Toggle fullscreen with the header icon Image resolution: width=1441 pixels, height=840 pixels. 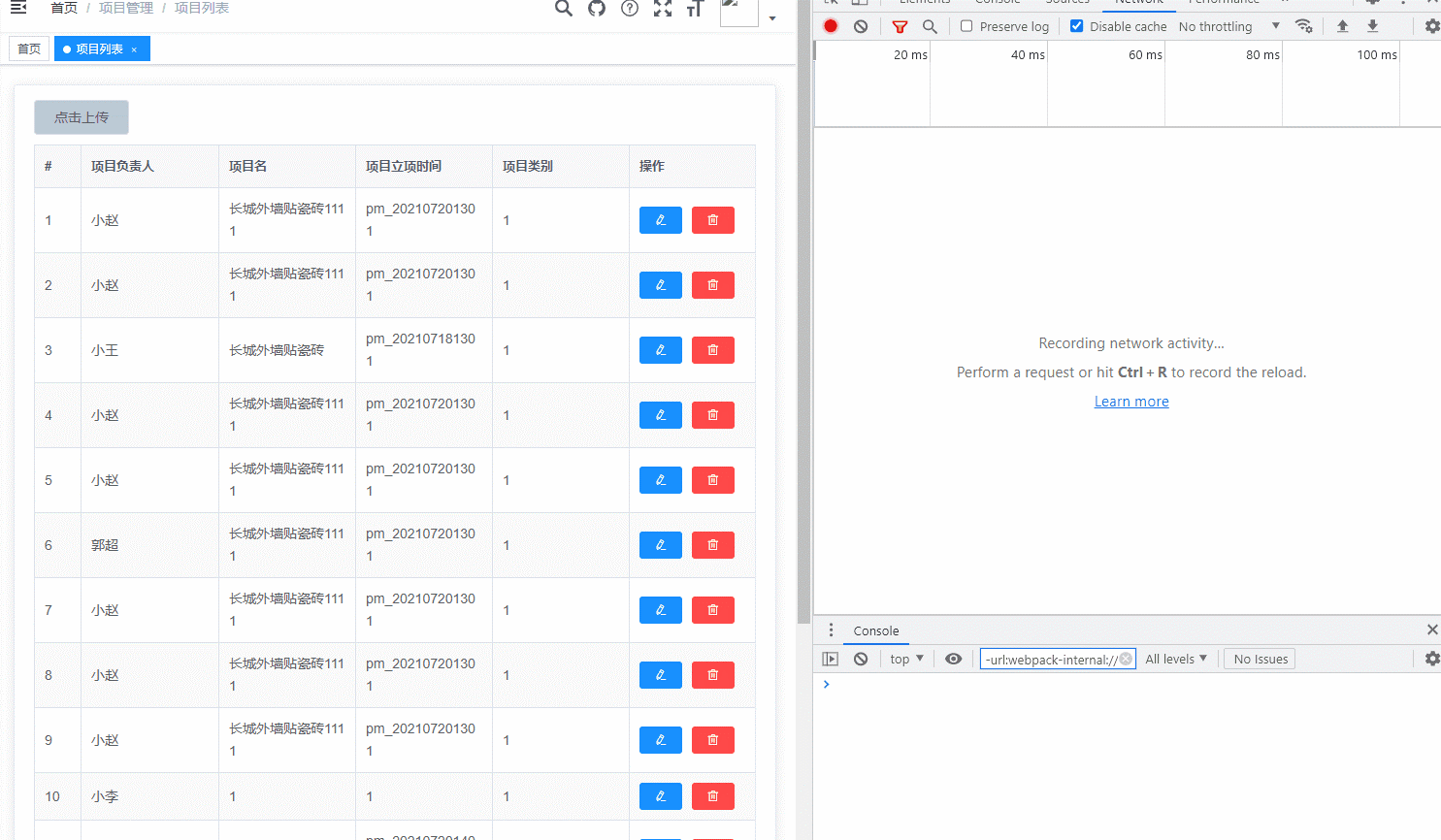pyautogui.click(x=663, y=9)
